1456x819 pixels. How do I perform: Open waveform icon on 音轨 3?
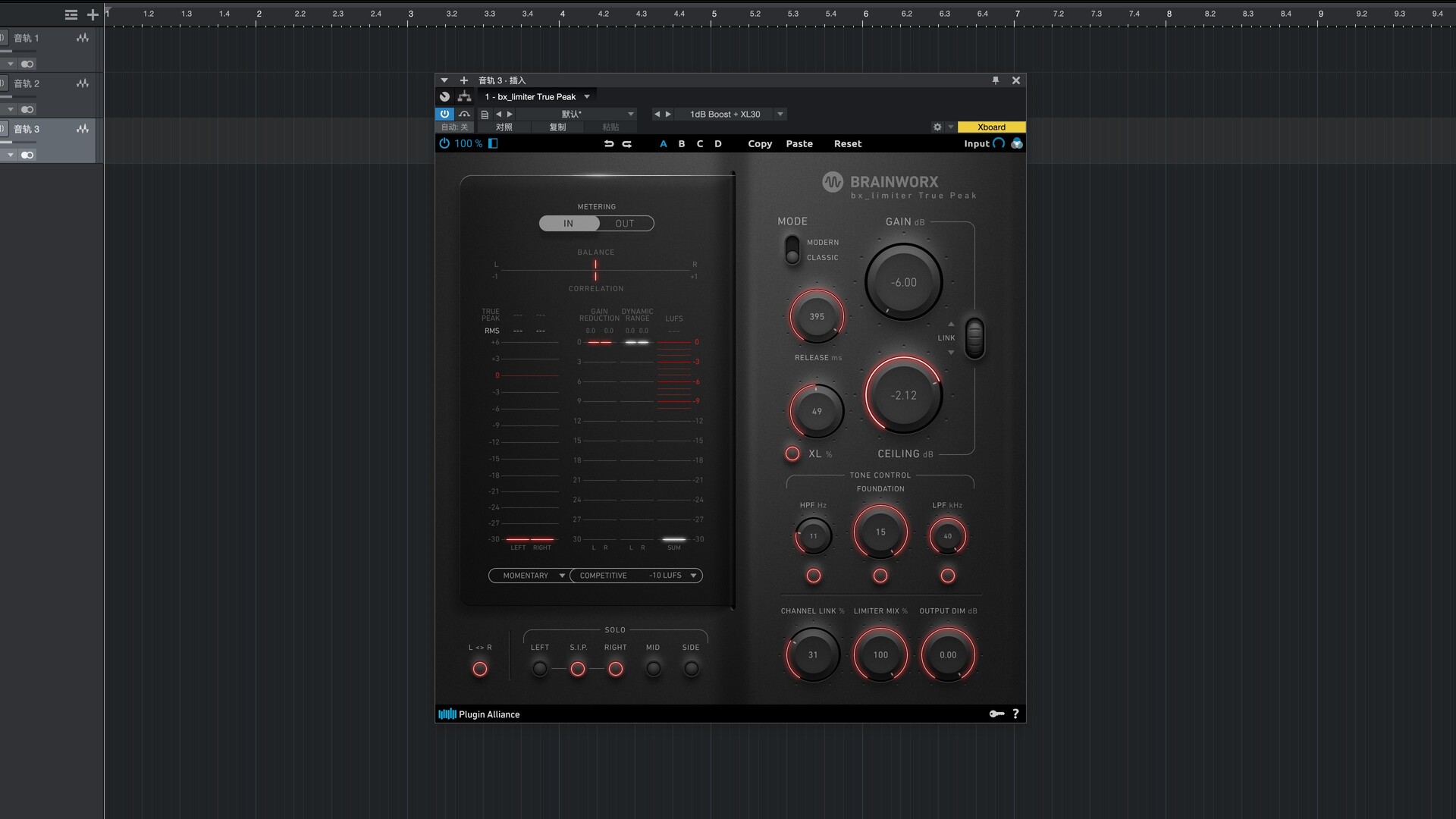click(x=82, y=129)
